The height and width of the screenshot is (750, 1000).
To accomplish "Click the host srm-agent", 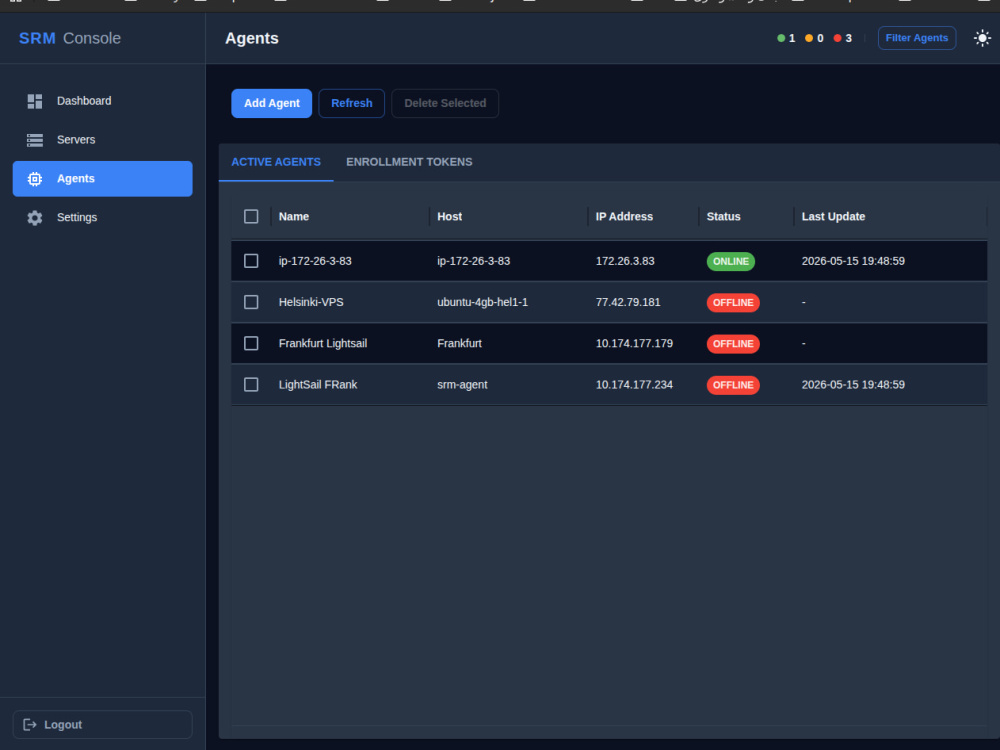I will (x=462, y=385).
